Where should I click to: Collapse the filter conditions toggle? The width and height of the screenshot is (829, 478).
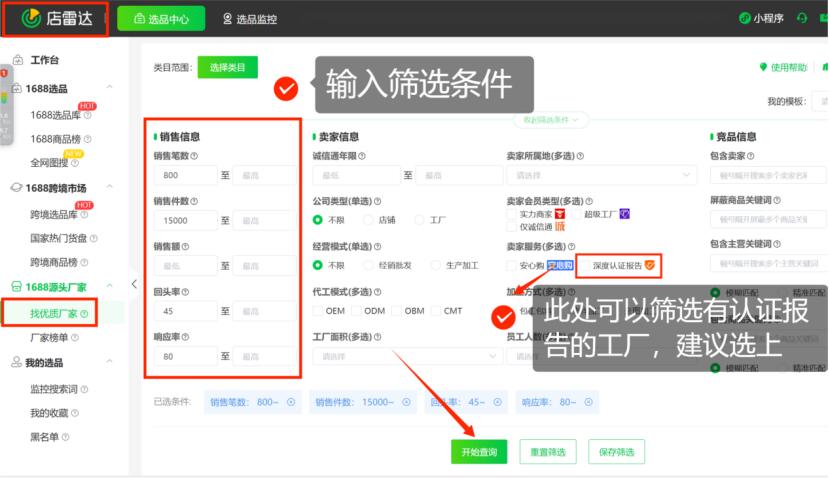click(x=550, y=120)
